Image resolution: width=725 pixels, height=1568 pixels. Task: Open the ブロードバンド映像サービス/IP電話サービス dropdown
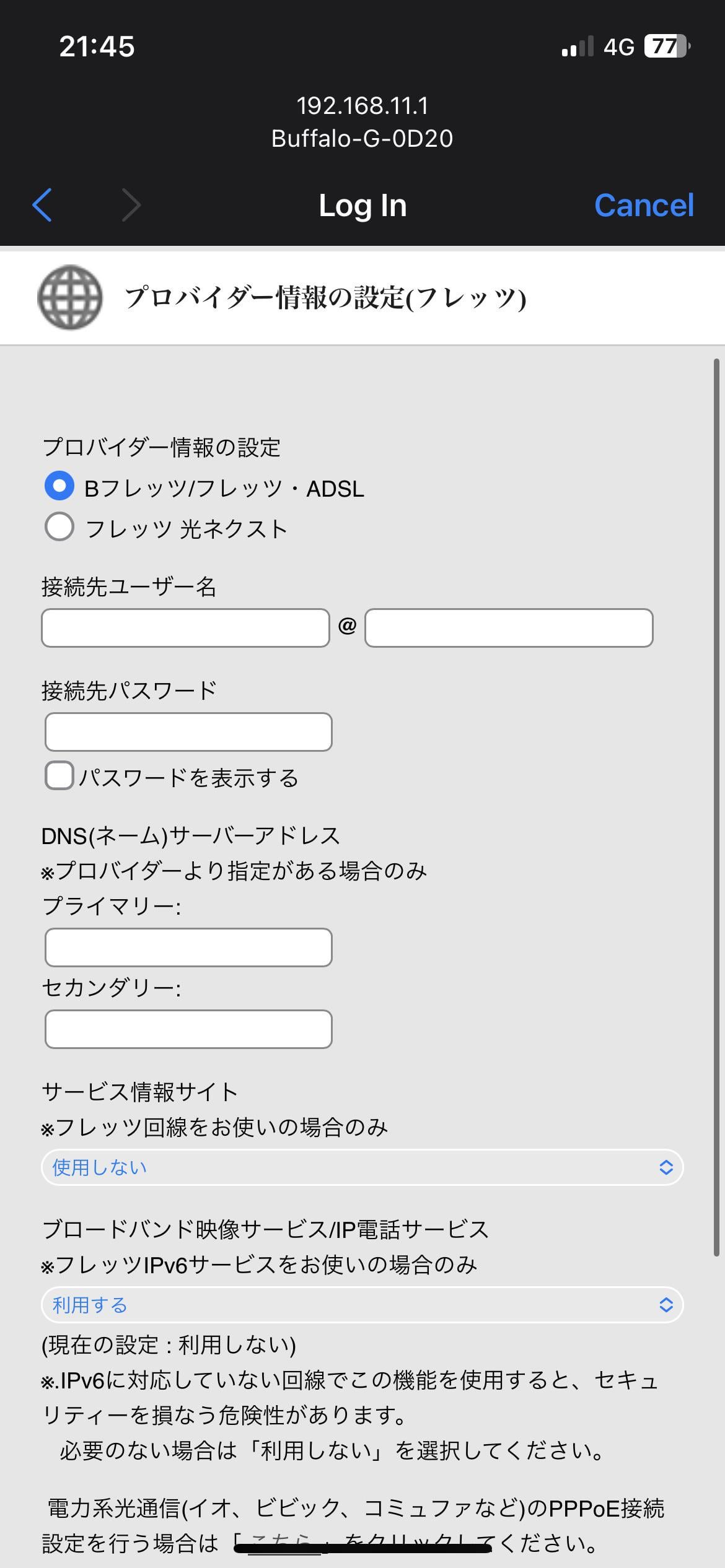[362, 1305]
